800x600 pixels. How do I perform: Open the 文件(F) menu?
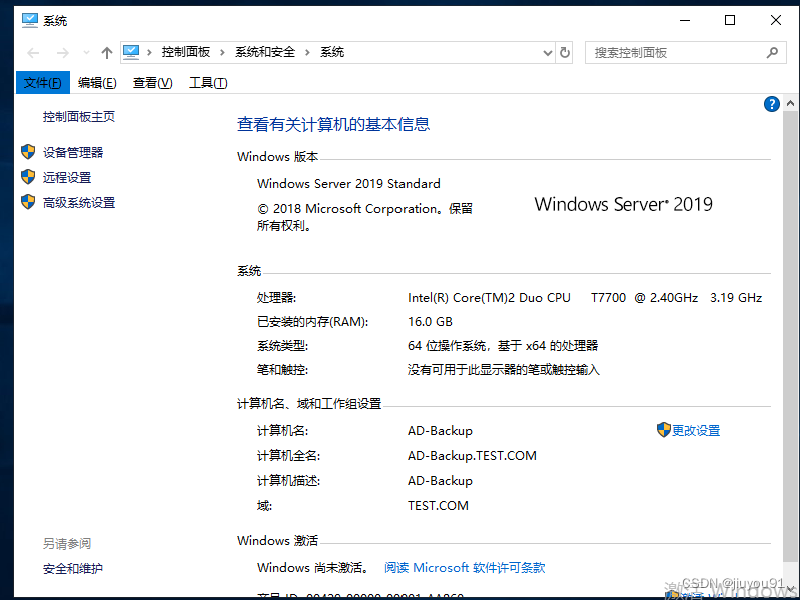point(43,83)
